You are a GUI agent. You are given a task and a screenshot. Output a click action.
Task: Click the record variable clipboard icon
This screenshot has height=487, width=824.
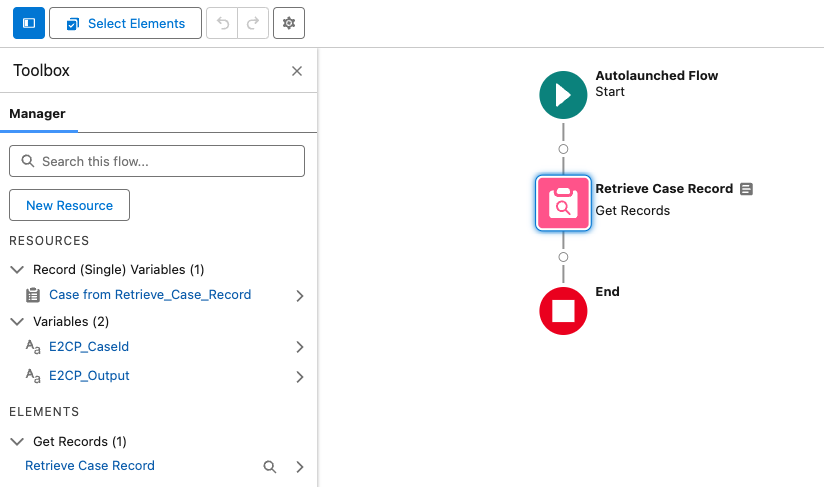pyautogui.click(x=33, y=295)
